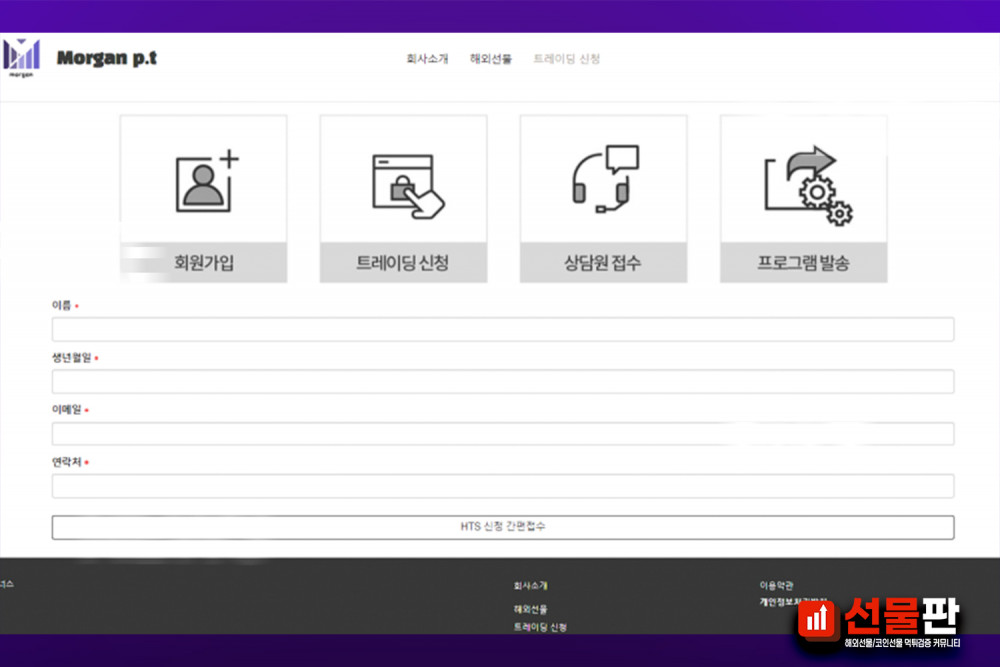Image resolution: width=1000 pixels, height=667 pixels.
Task: Click the Morgan logo in the header
Action: coord(22,57)
